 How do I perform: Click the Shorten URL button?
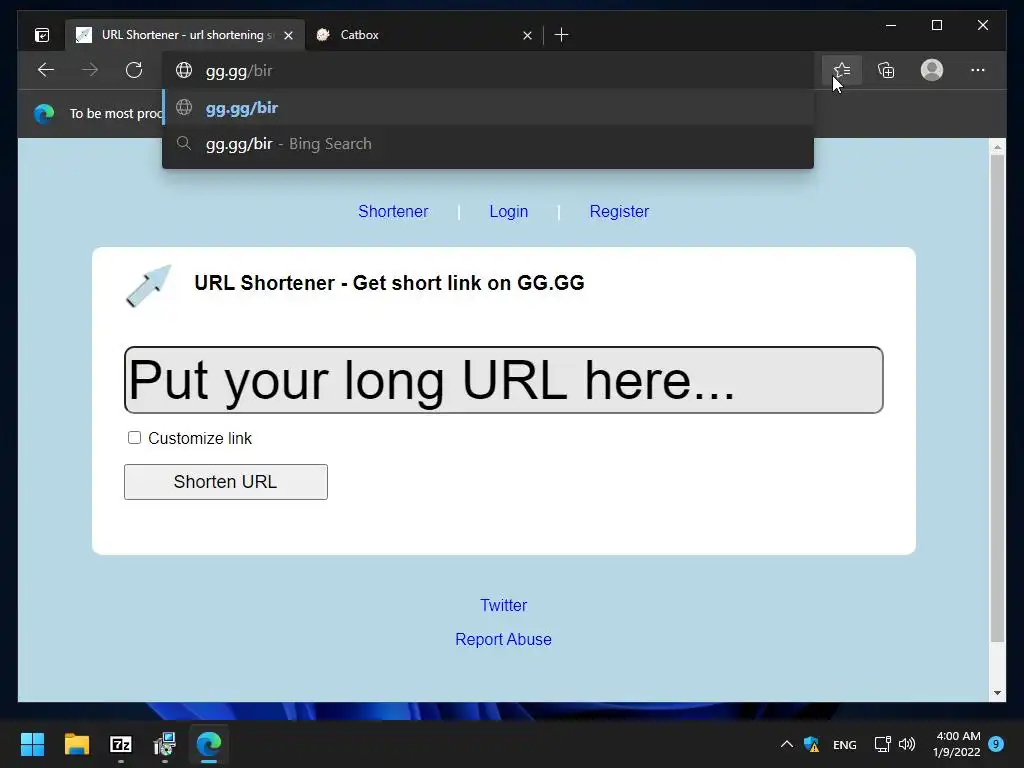coord(226,482)
